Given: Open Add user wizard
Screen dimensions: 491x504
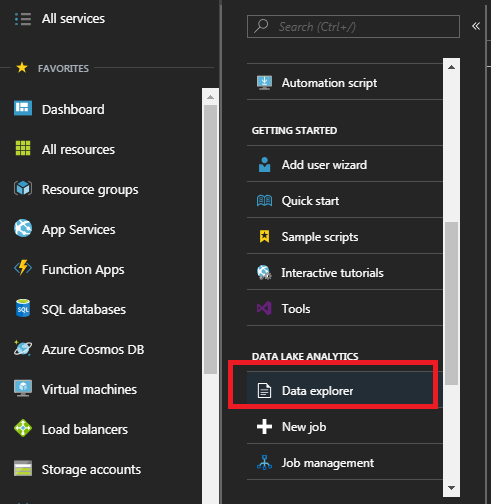Looking at the screenshot, I should (x=345, y=164).
